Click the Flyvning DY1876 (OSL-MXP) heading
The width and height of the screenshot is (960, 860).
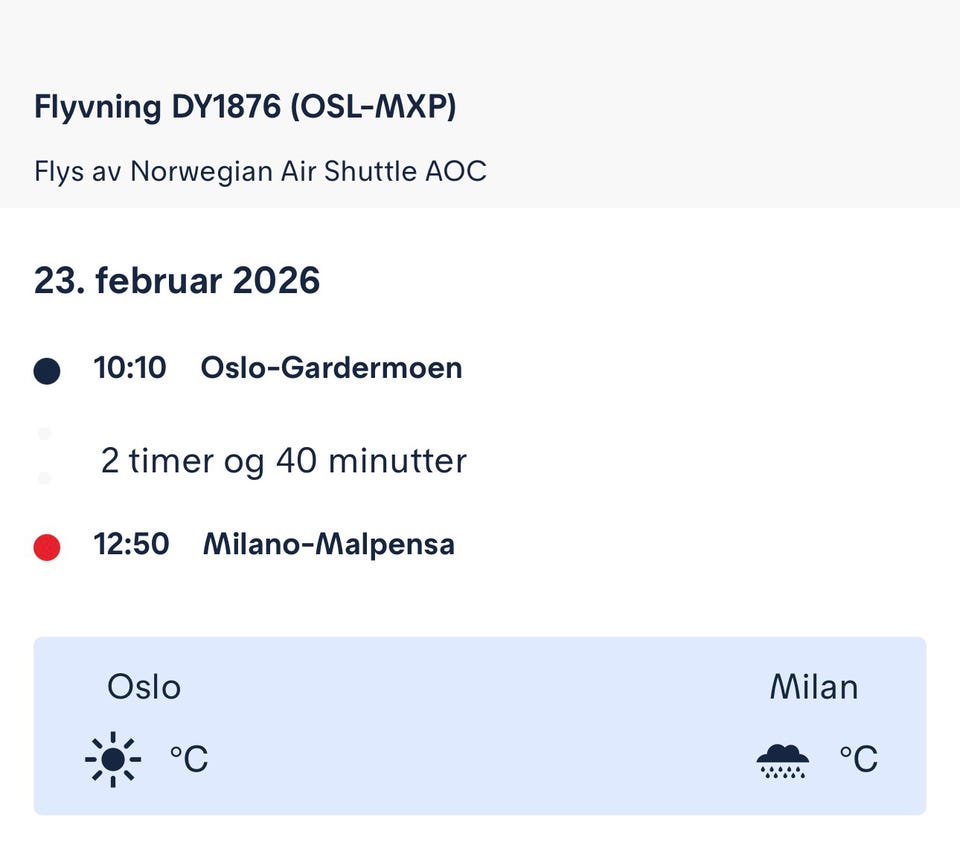pyautogui.click(x=245, y=107)
